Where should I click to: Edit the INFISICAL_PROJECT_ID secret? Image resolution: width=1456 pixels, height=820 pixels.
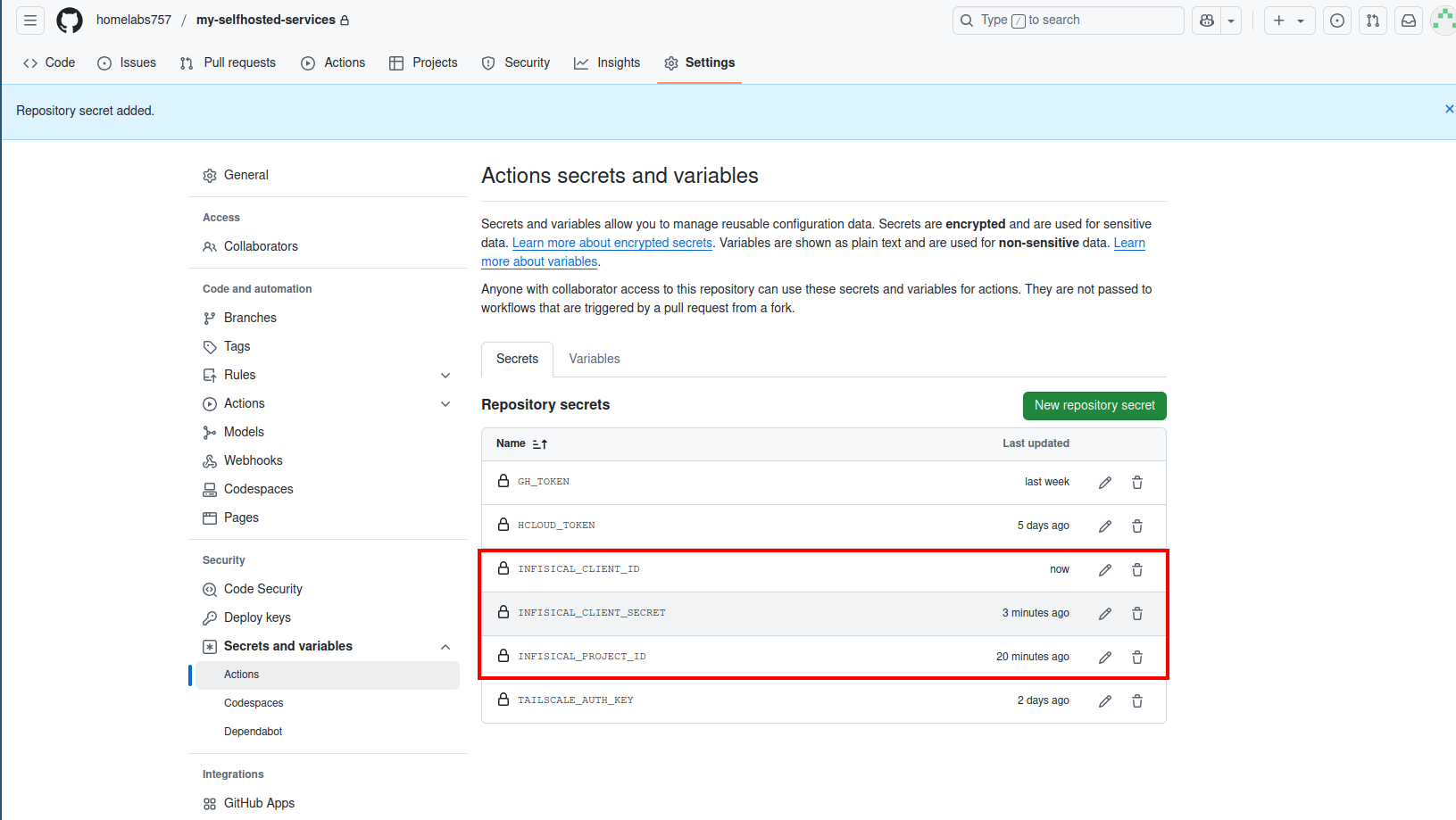[1105, 658]
